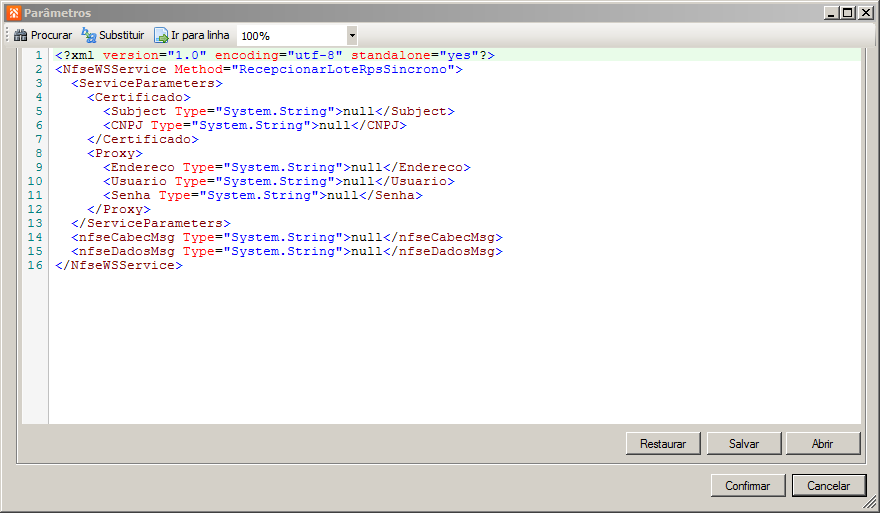Click the closing NfseWSService tag
The width and height of the screenshot is (880, 513).
(x=119, y=265)
